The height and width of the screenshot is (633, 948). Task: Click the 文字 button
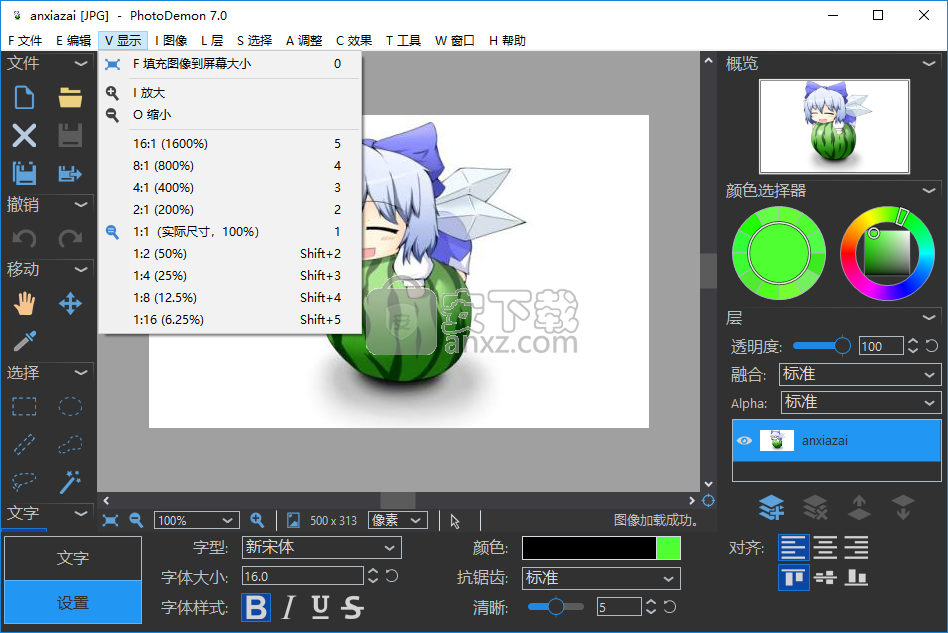[x=73, y=558]
